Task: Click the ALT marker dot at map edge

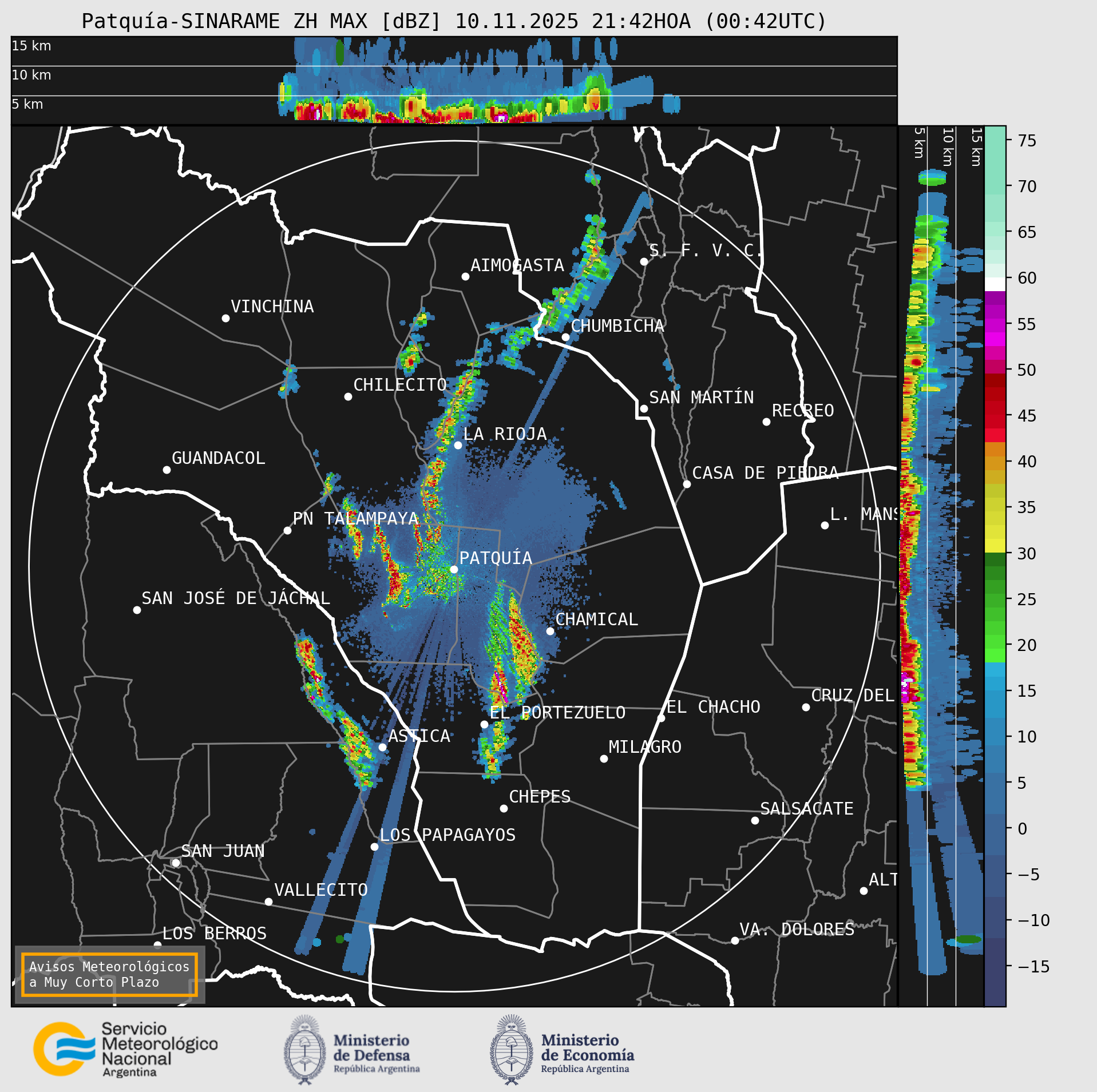Action: pos(864,891)
